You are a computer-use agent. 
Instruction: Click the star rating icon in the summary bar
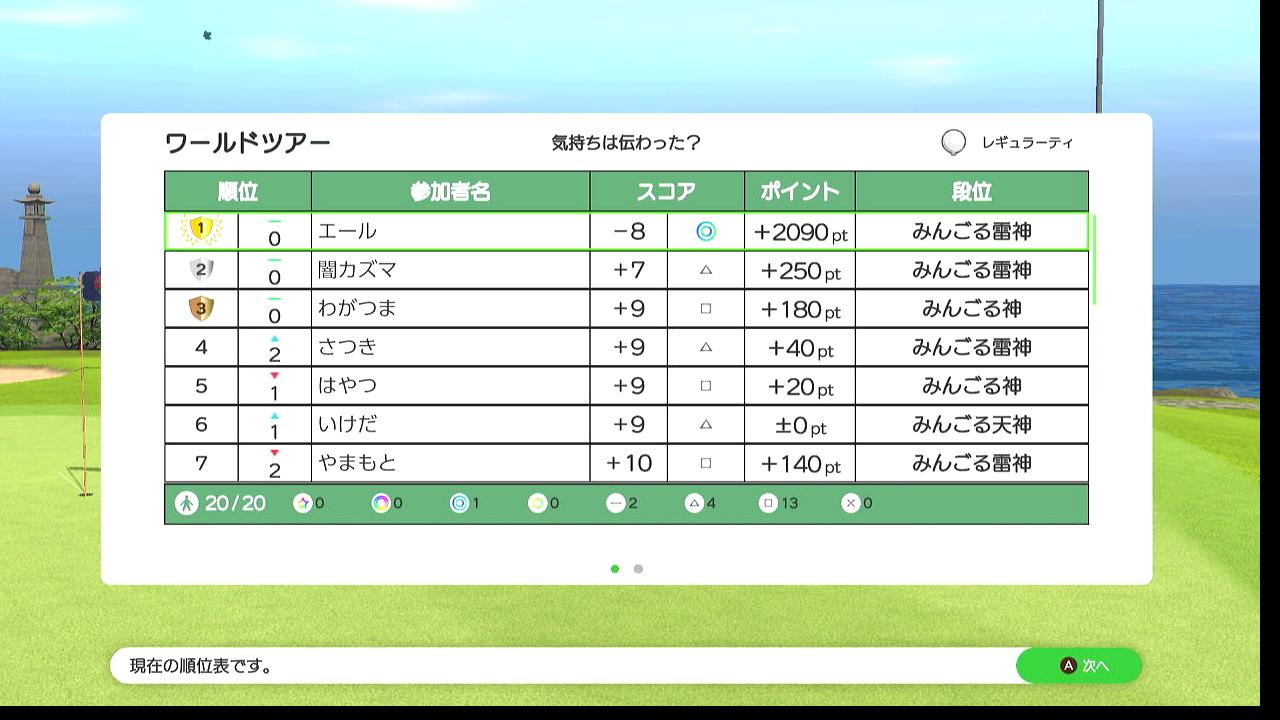coord(302,504)
